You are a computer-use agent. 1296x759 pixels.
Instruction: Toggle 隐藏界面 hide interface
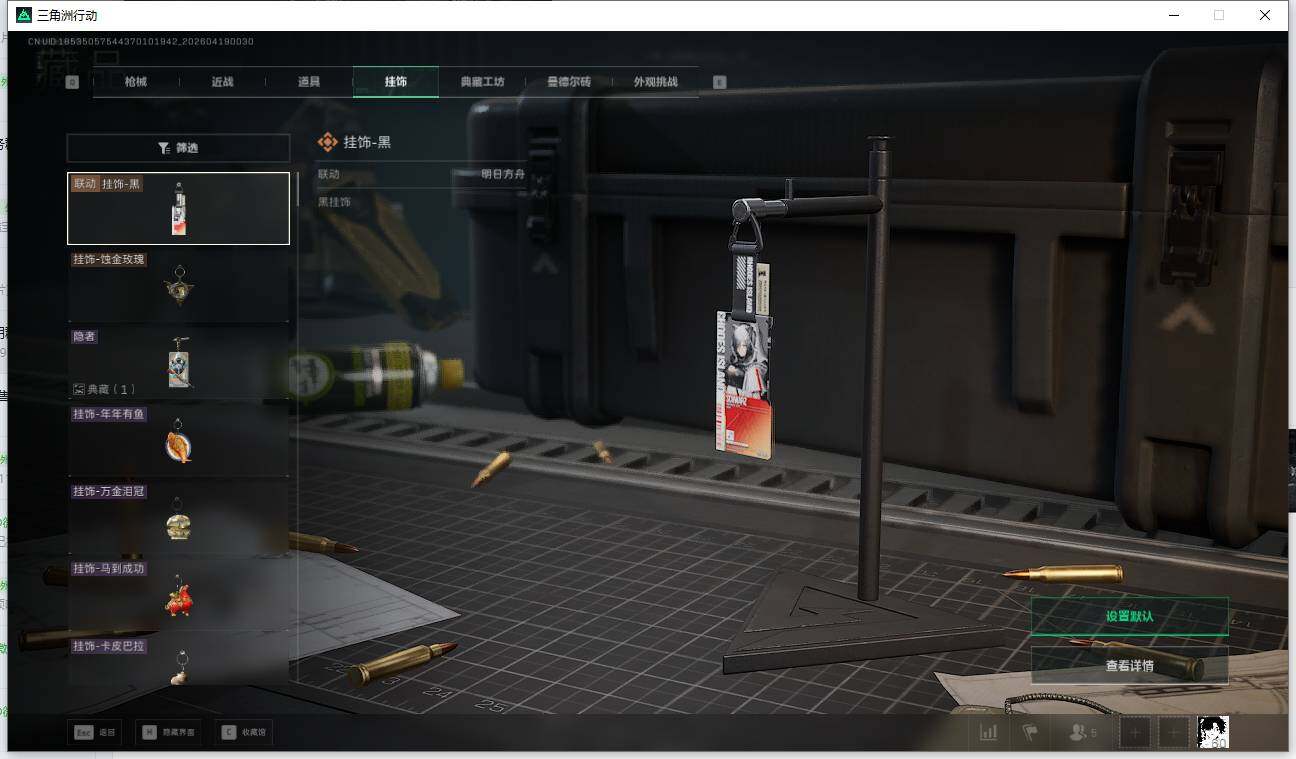click(x=168, y=733)
